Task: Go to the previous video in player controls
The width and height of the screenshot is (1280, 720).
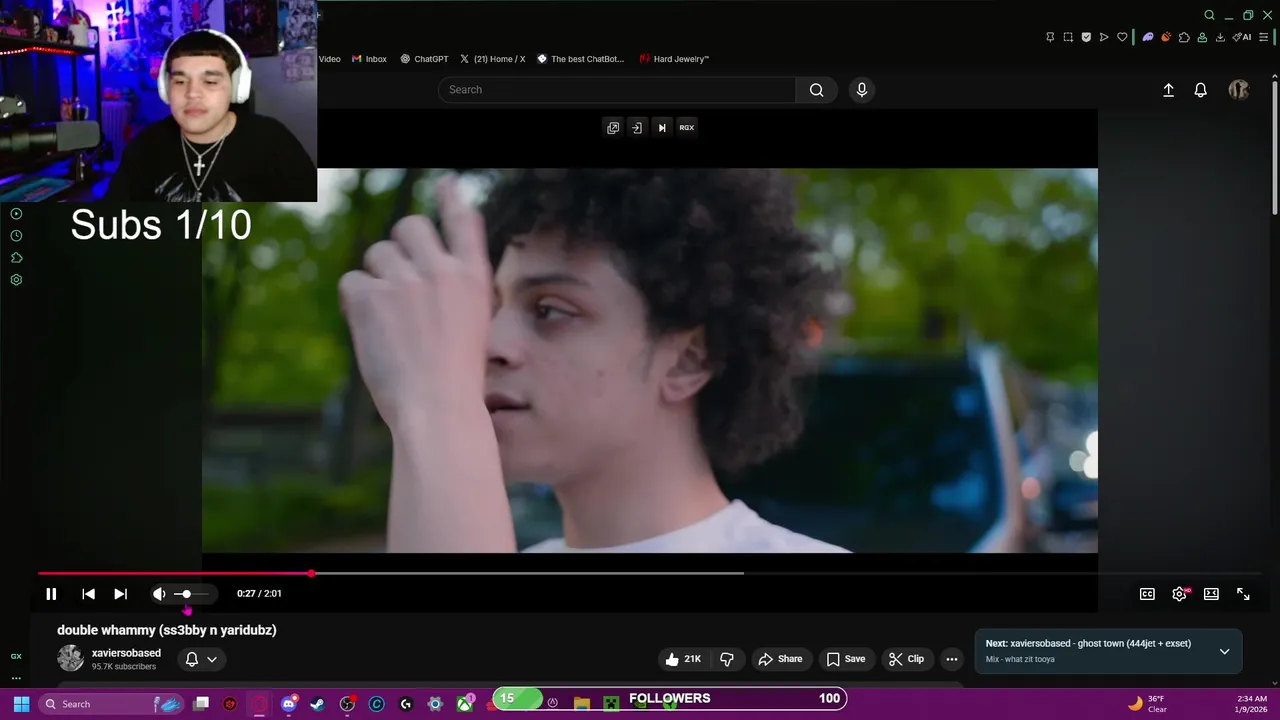Action: click(x=88, y=594)
